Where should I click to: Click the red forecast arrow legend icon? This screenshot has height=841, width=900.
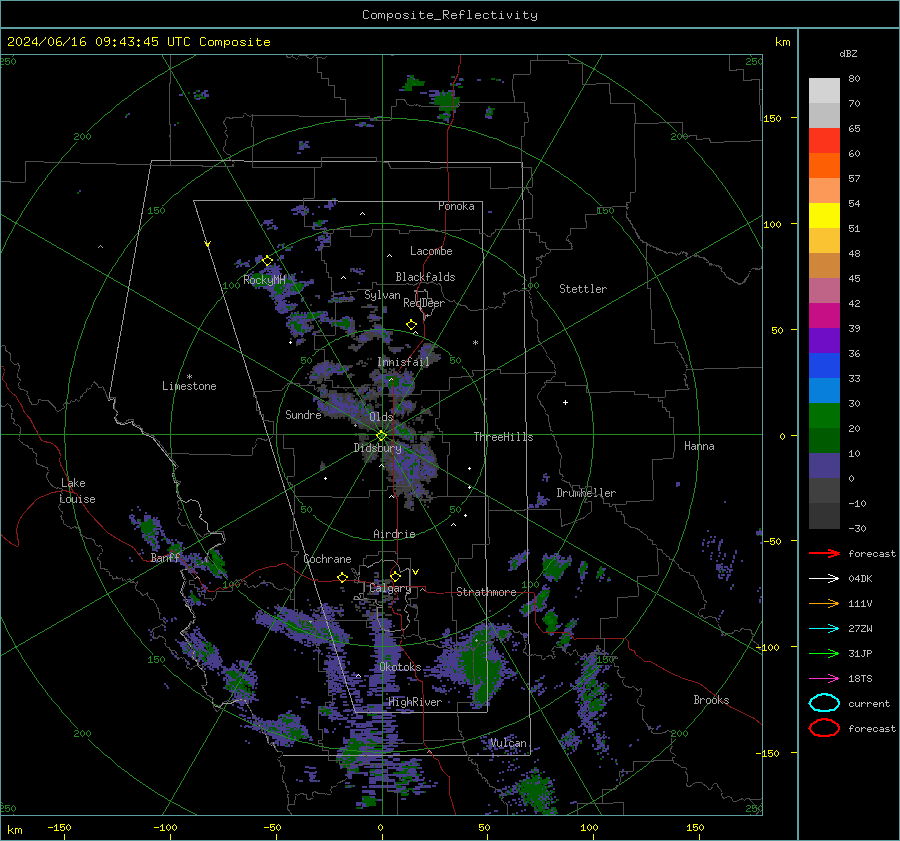pyautogui.click(x=824, y=553)
